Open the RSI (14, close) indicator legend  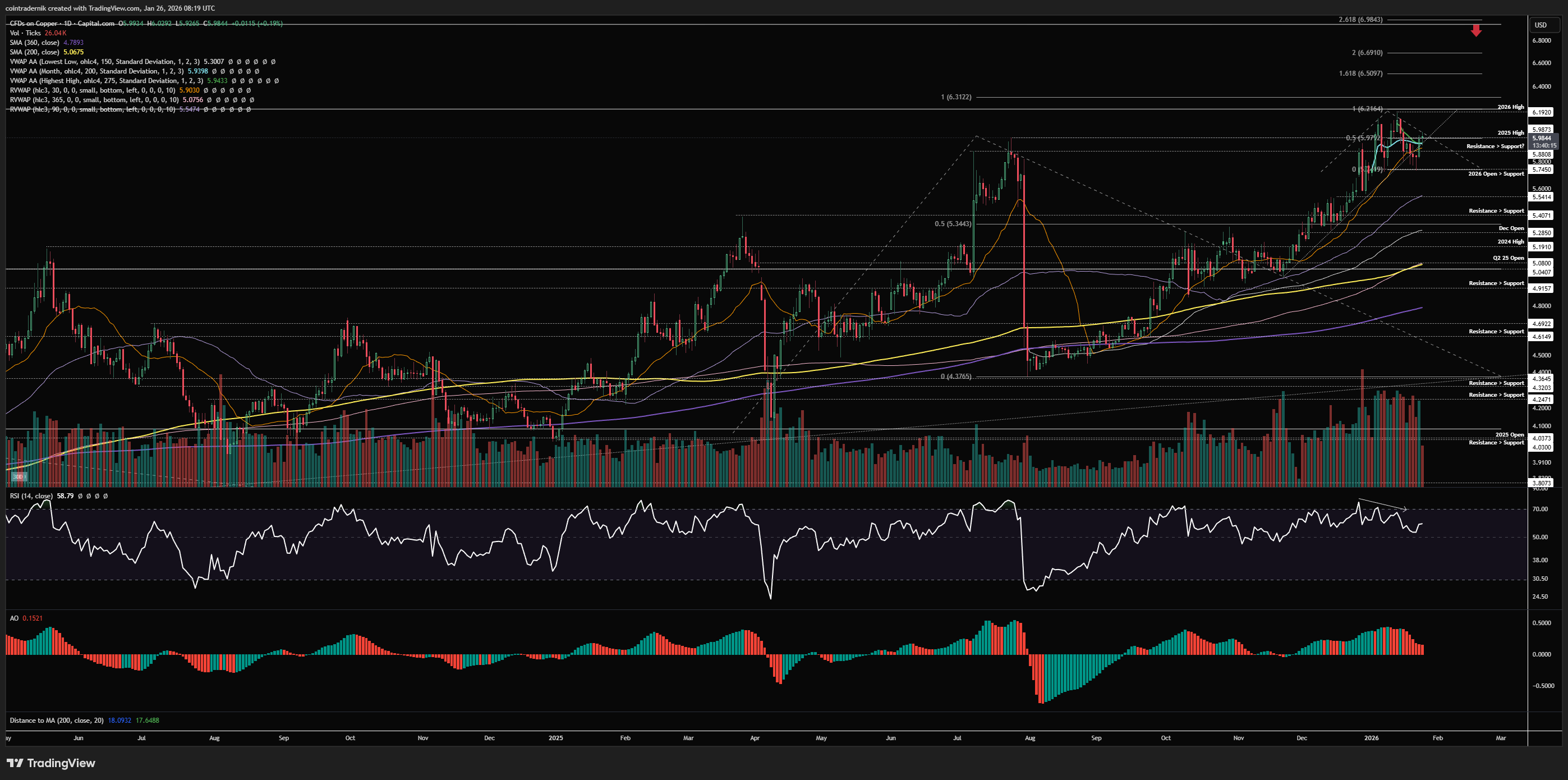(x=31, y=495)
